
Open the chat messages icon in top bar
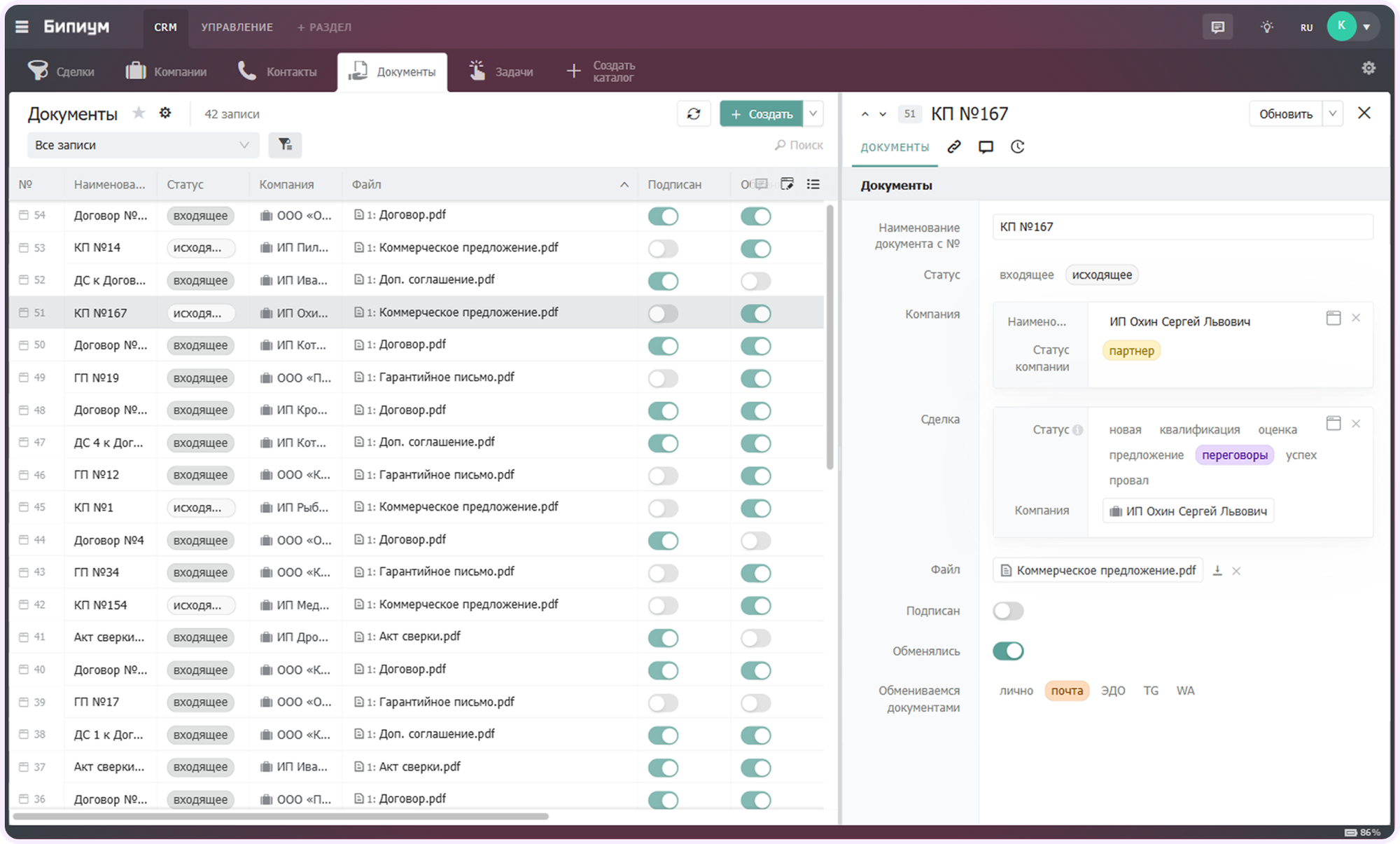(1218, 27)
